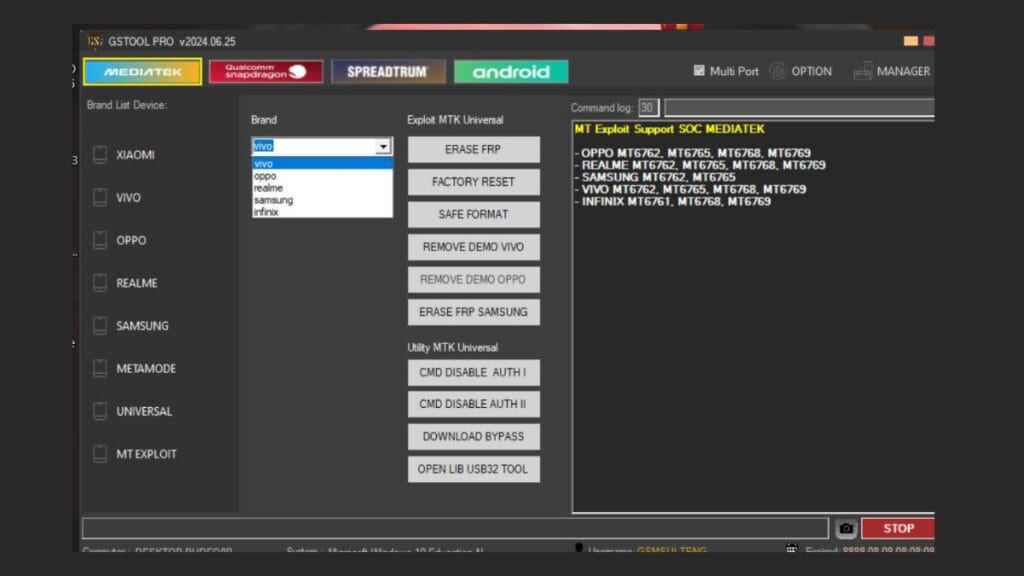Click the orange minimize window button
The image size is (1024, 576).
(910, 41)
